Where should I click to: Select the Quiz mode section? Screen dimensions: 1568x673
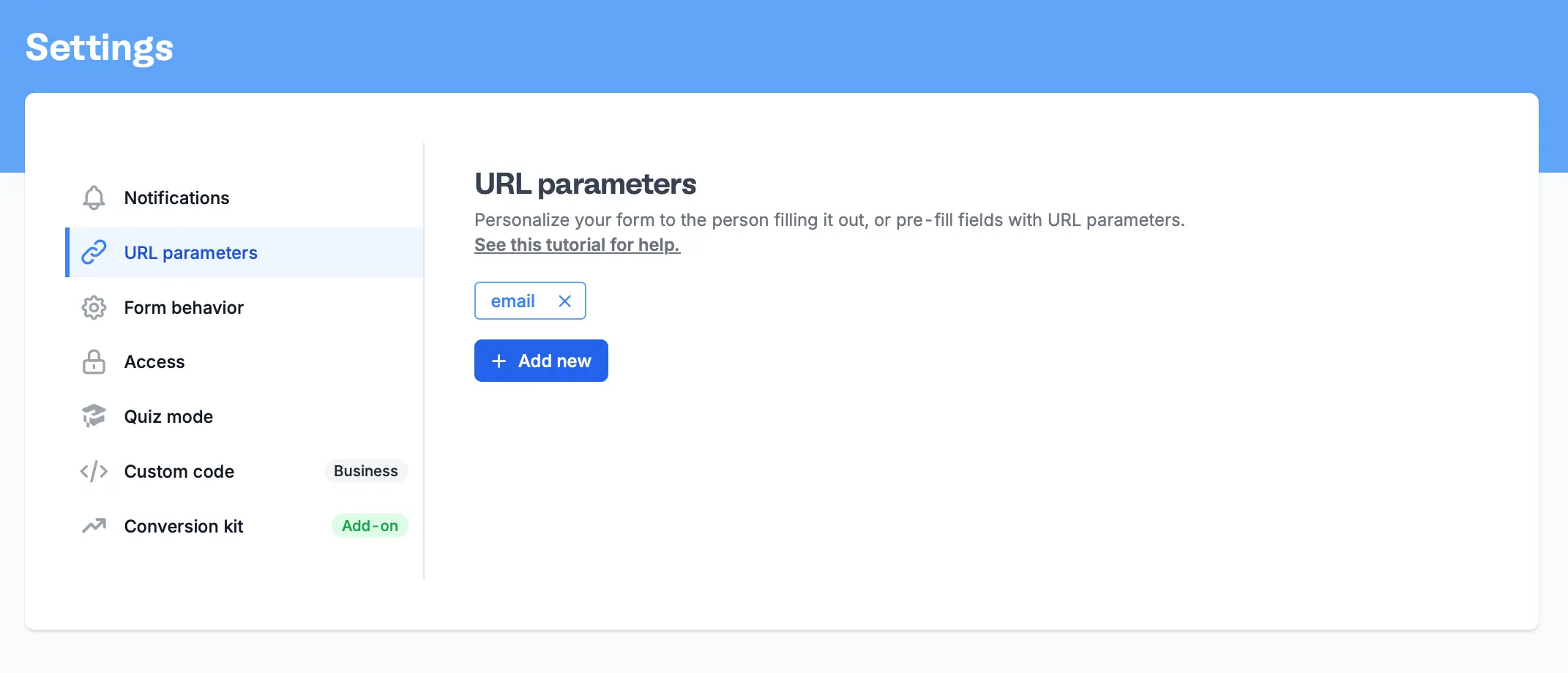coord(168,416)
